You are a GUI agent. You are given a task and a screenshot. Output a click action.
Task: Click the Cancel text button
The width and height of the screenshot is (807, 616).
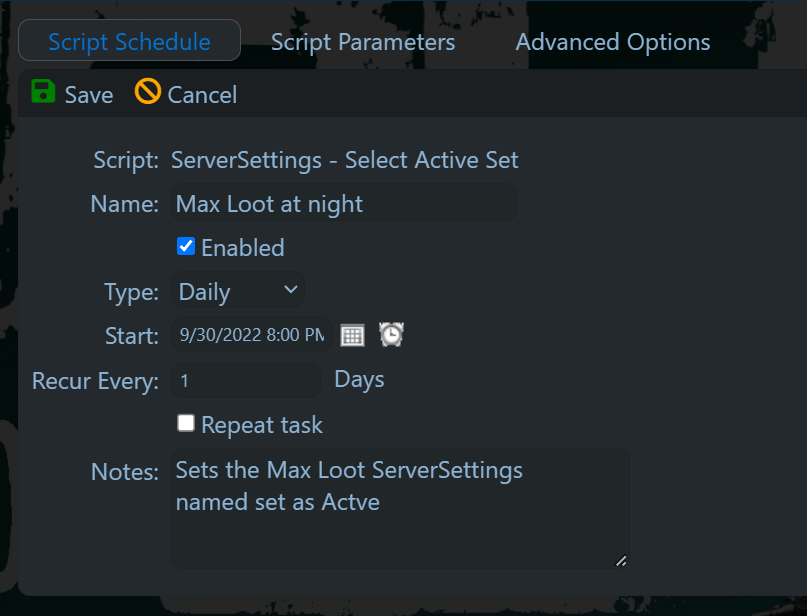[202, 95]
